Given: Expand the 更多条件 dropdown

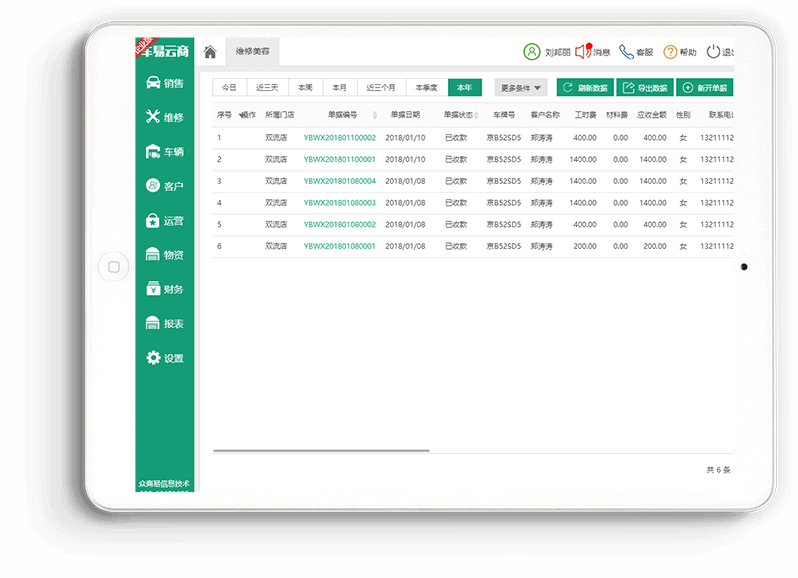Looking at the screenshot, I should tap(521, 88).
